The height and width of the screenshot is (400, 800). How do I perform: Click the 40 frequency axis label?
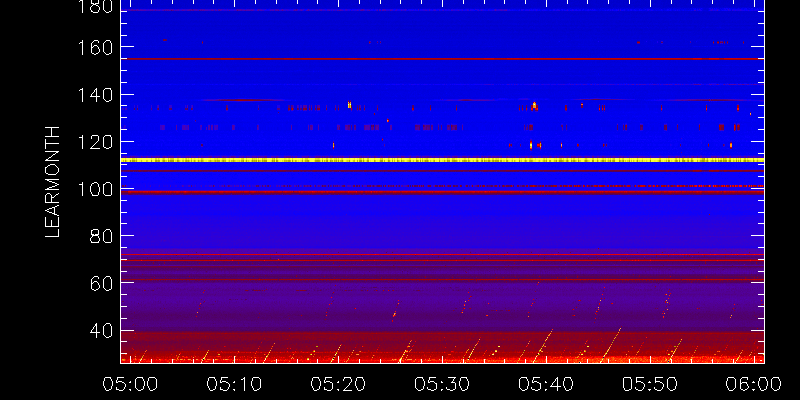(x=102, y=331)
